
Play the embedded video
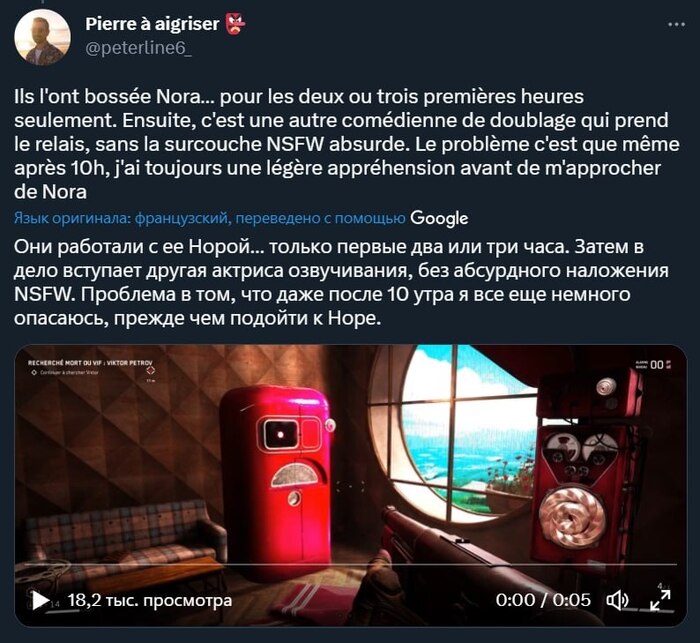(x=39, y=600)
